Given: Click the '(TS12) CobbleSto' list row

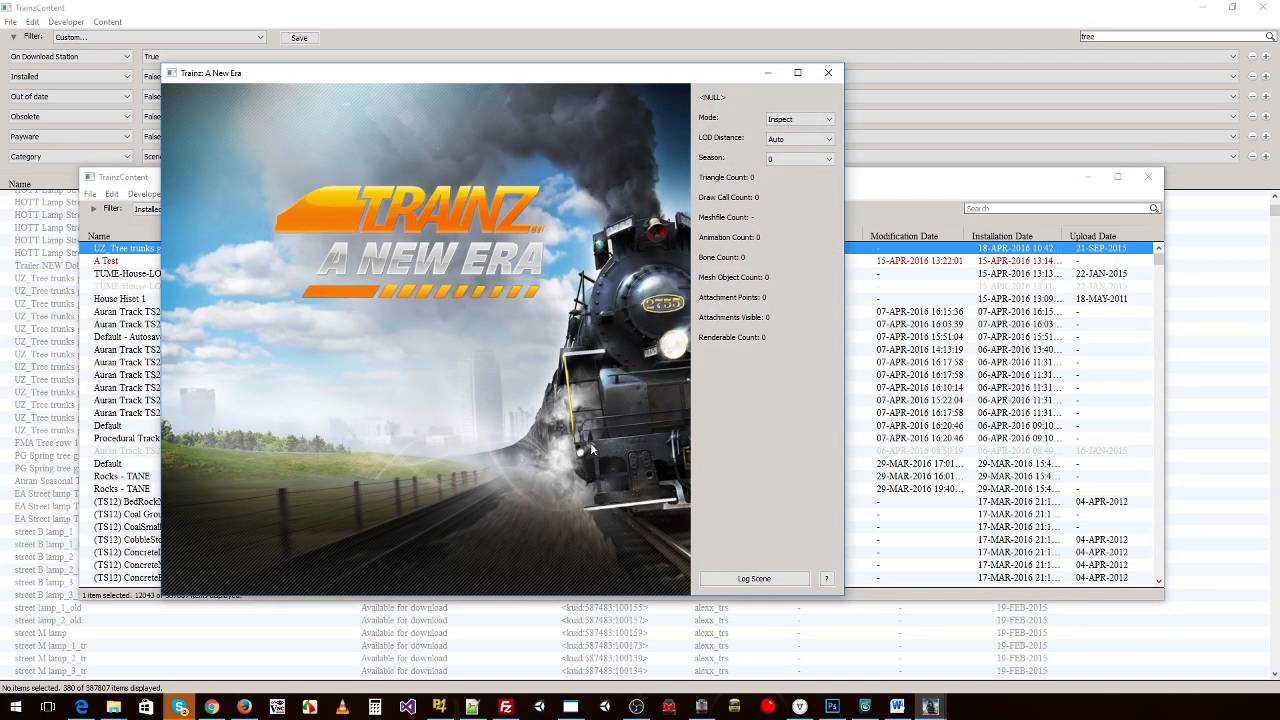Looking at the screenshot, I should point(127,540).
